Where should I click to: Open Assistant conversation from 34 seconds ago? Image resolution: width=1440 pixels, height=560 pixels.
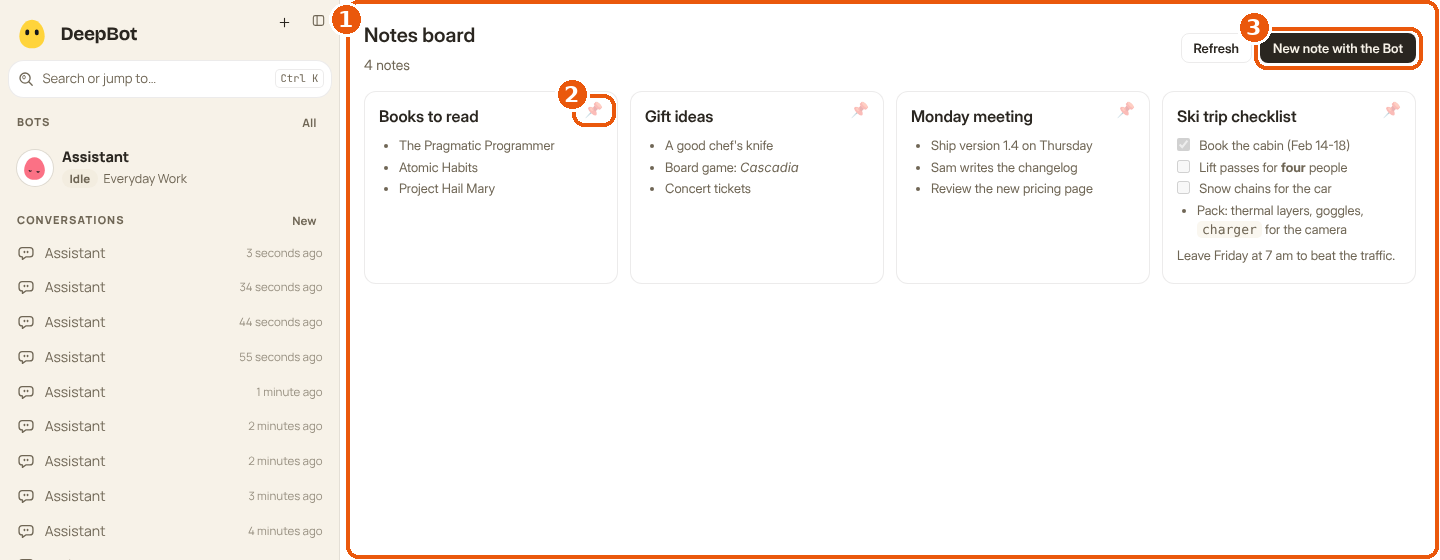pyautogui.click(x=170, y=287)
